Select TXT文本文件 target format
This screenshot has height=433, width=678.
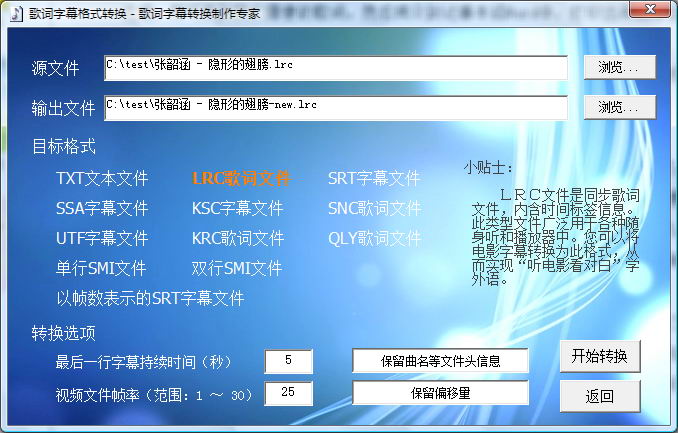[102, 179]
